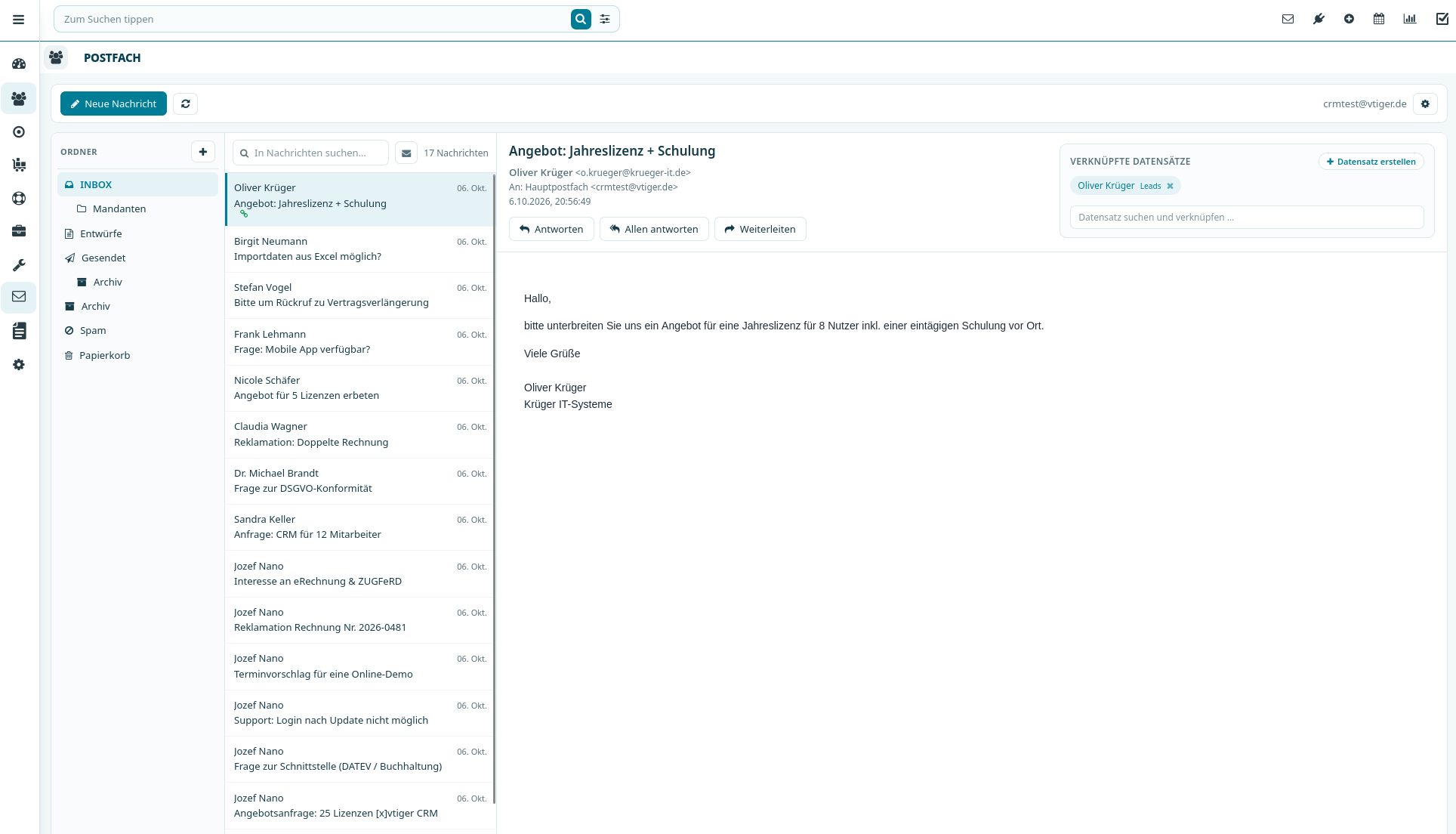1456x834 pixels.
Task: Focus Datensatz suchen und verknüpfen field
Action: (x=1247, y=217)
